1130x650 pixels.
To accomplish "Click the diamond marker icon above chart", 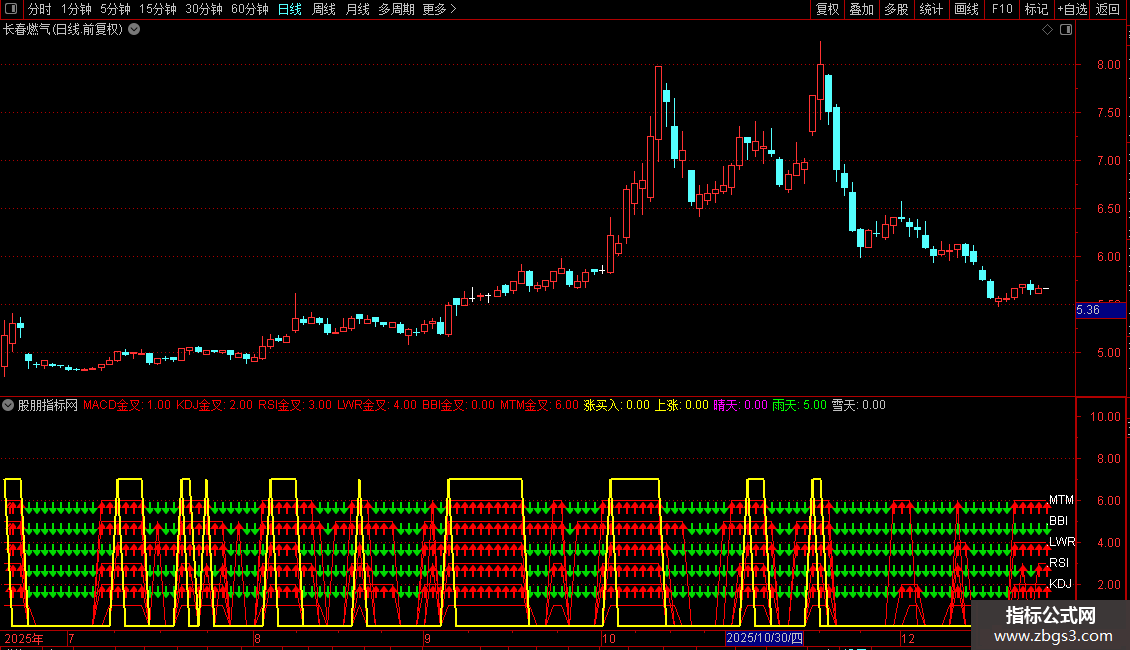I will pyautogui.click(x=1047, y=30).
